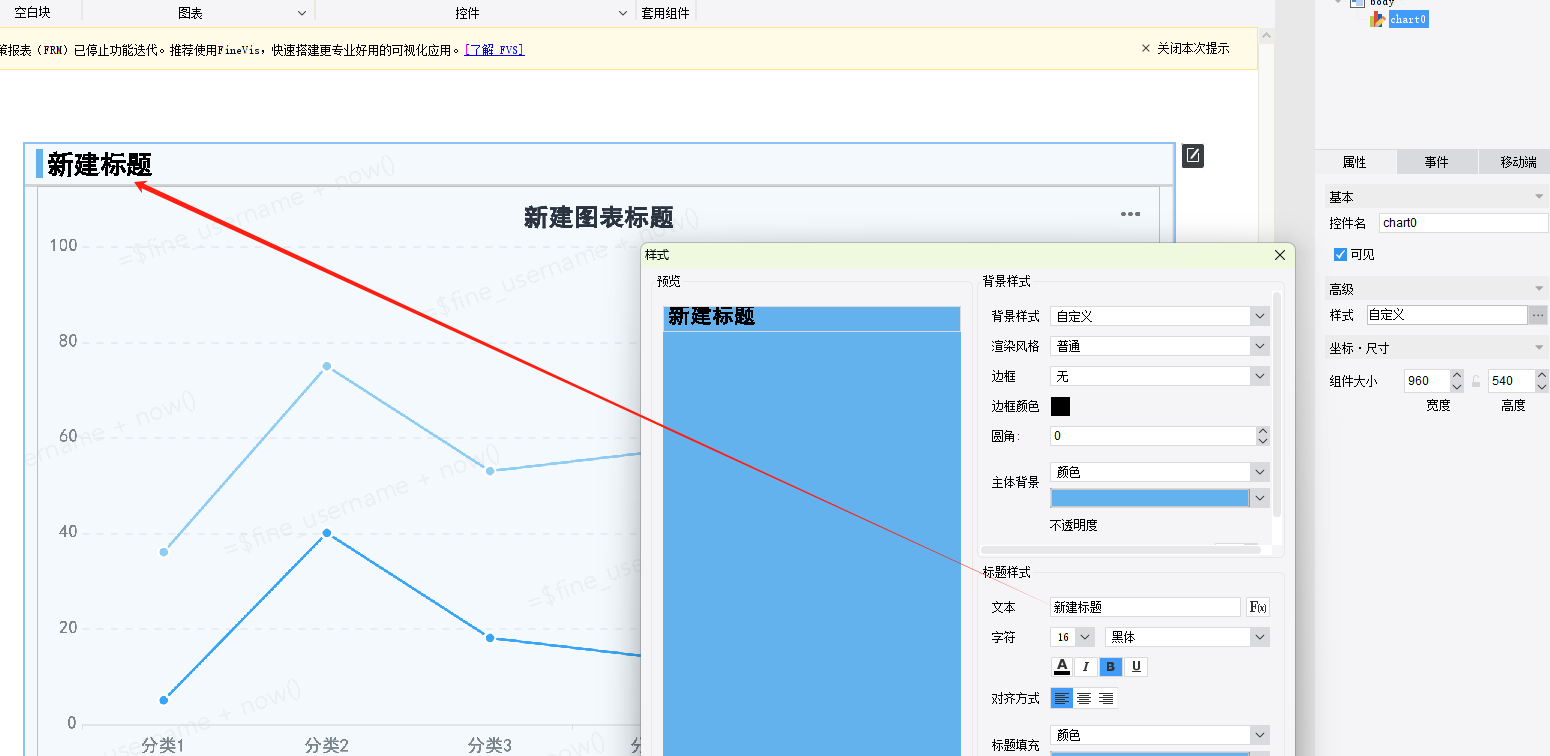Decrease the 圆角 value with down arrow

1263,441
